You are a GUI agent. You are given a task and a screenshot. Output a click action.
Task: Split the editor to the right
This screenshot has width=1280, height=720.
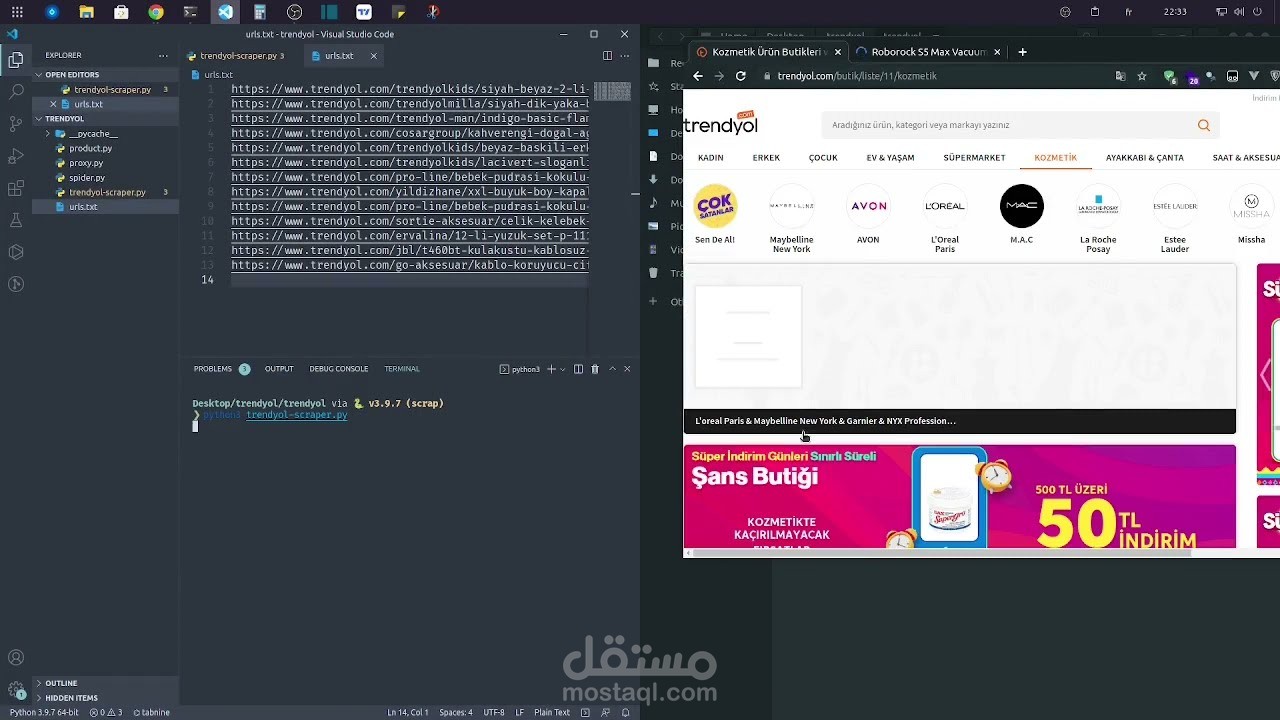[x=607, y=56]
